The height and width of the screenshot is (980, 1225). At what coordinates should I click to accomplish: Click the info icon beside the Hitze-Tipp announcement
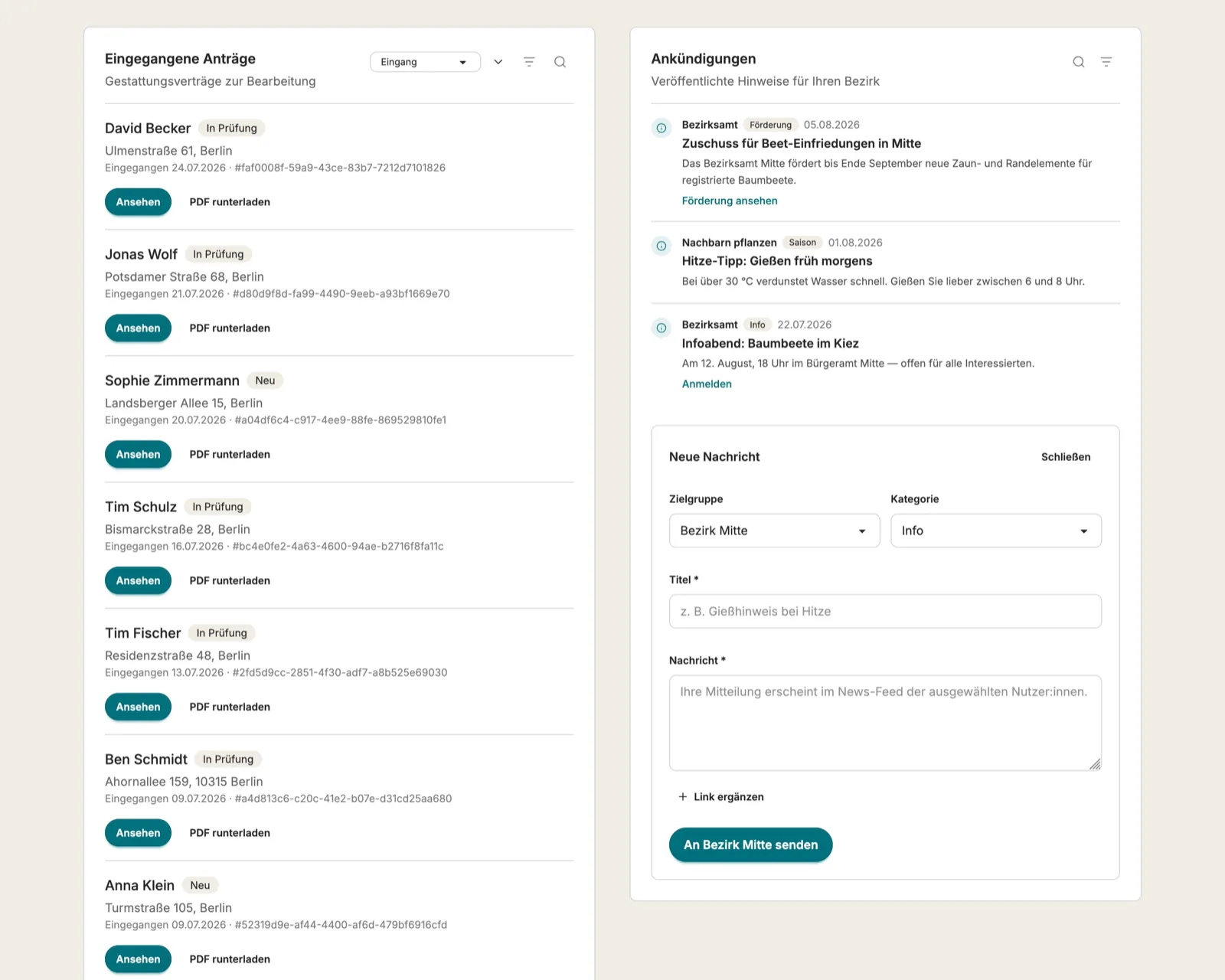pos(661,246)
